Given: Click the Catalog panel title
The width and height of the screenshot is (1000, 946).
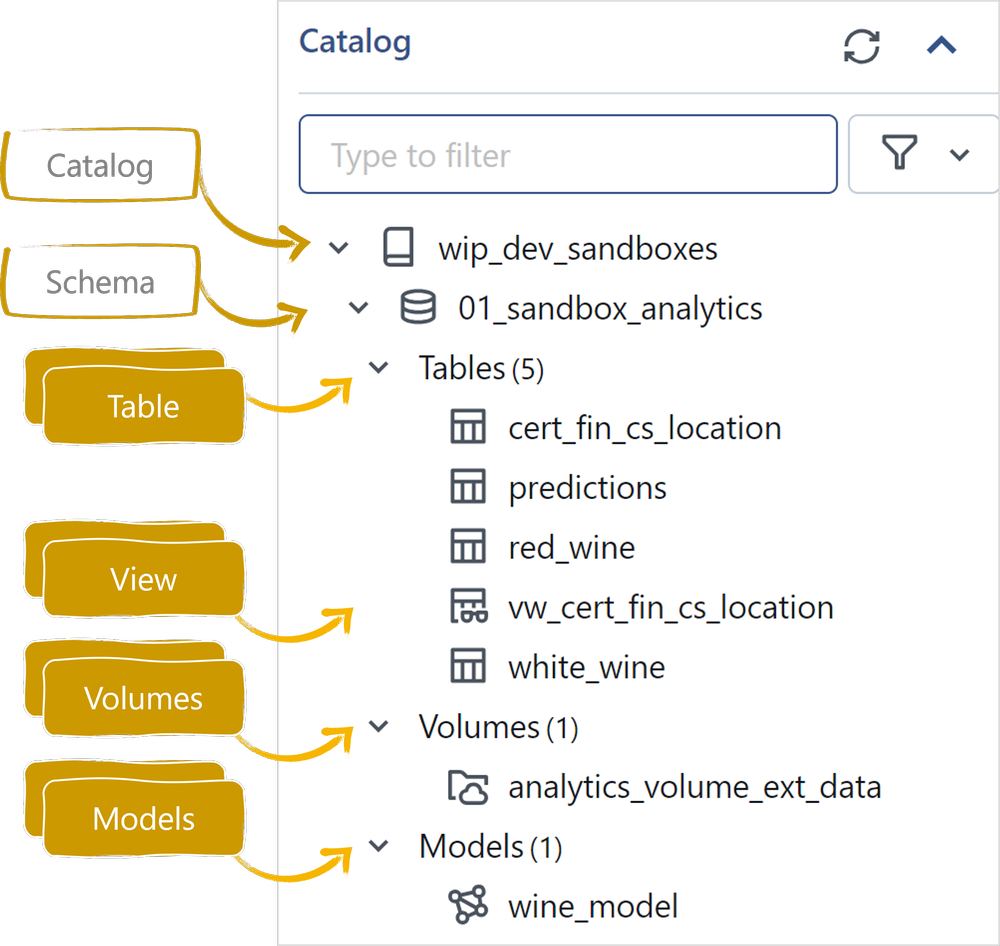Looking at the screenshot, I should 354,42.
